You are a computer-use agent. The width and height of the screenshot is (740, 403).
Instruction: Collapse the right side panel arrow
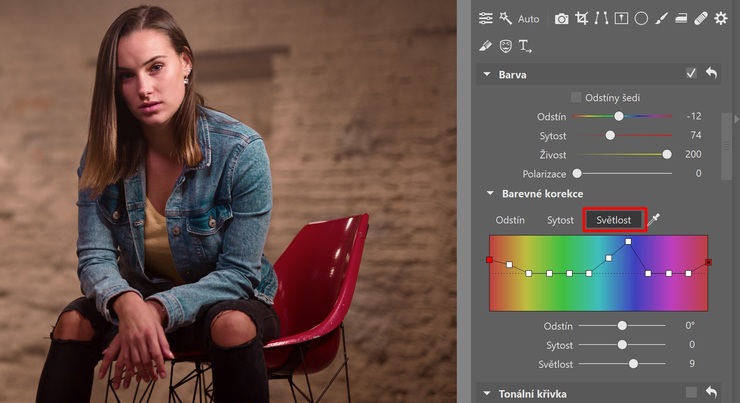point(736,119)
